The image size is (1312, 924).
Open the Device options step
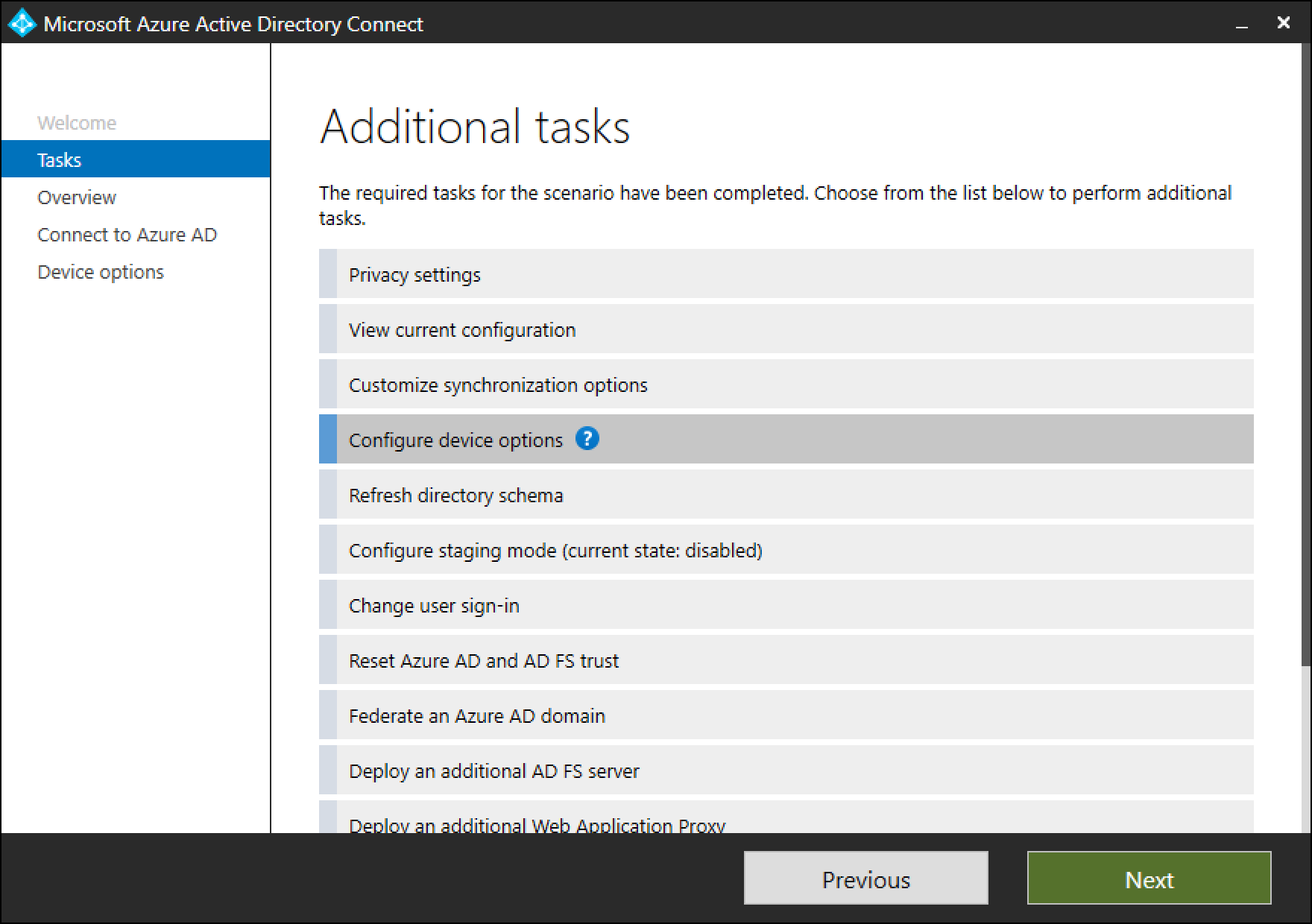pyautogui.click(x=100, y=271)
